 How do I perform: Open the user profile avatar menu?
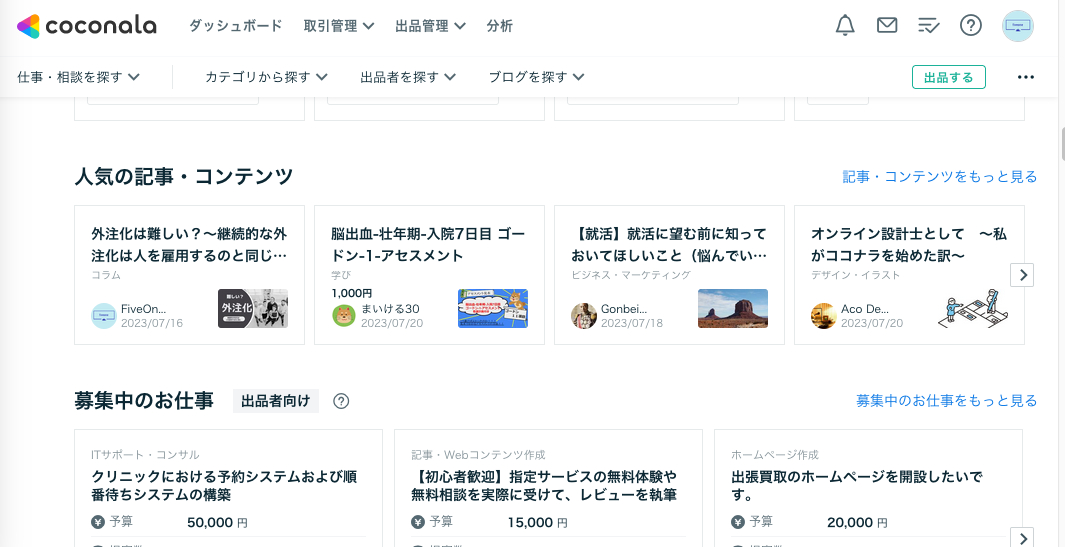(x=1018, y=26)
